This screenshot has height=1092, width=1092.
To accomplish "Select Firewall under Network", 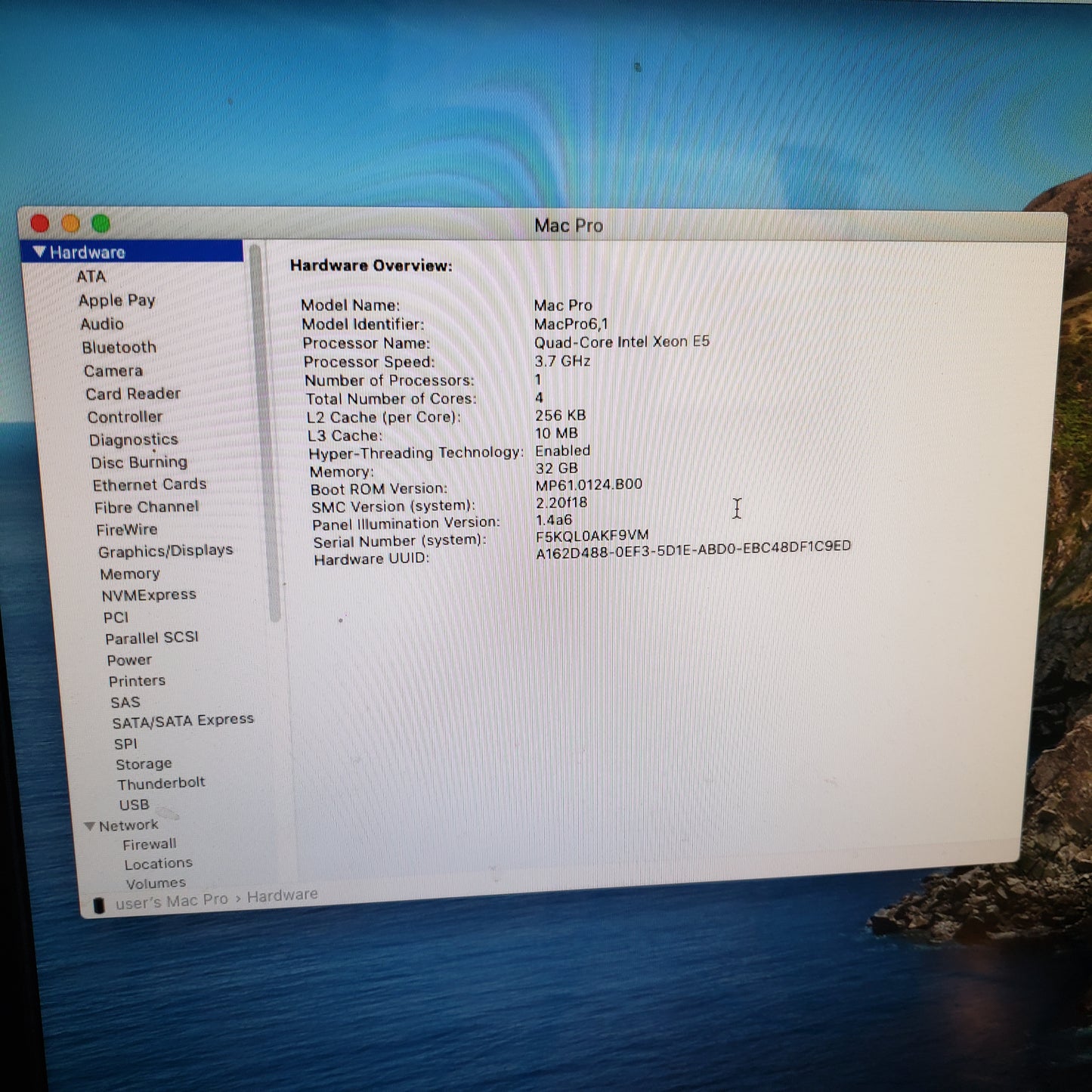I will pos(150,844).
